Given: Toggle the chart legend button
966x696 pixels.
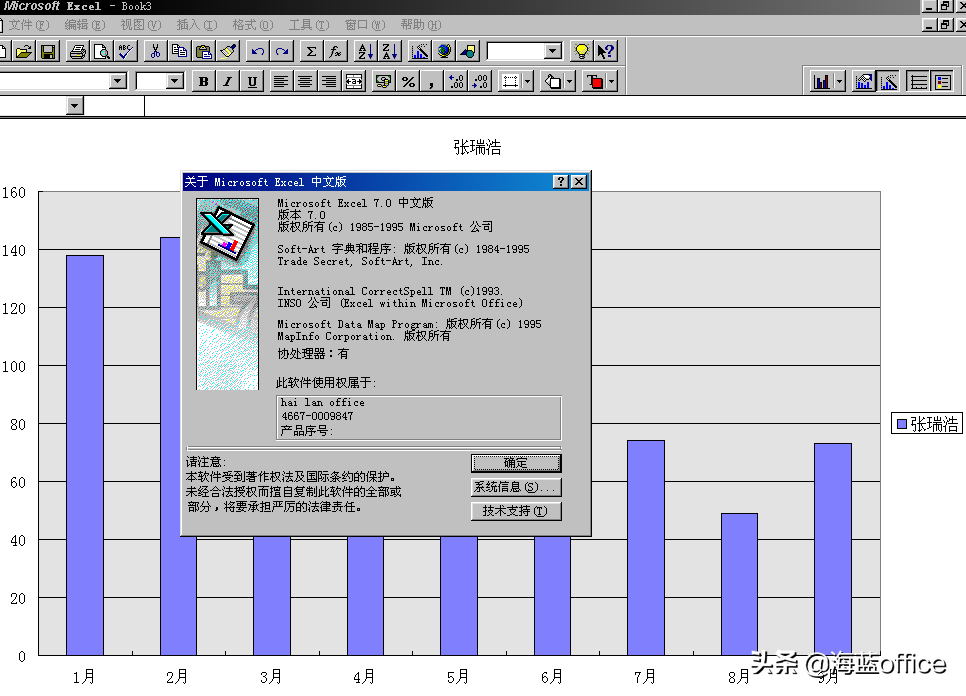Looking at the screenshot, I should [943, 81].
